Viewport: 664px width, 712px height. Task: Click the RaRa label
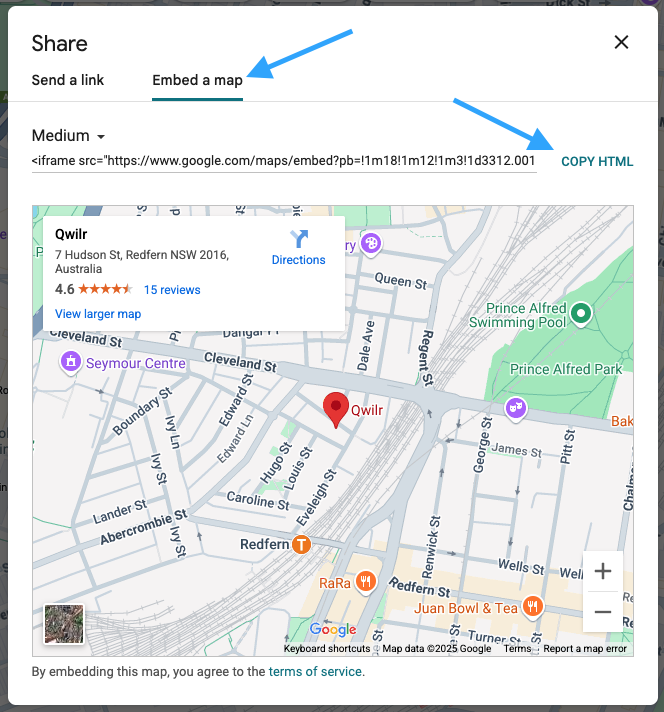[335, 583]
